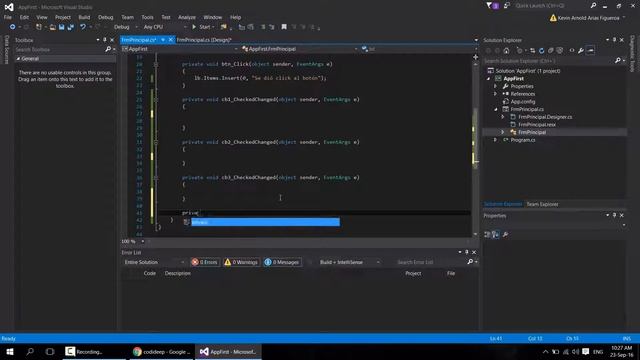Switch to the Team Explorer tab

542,204
